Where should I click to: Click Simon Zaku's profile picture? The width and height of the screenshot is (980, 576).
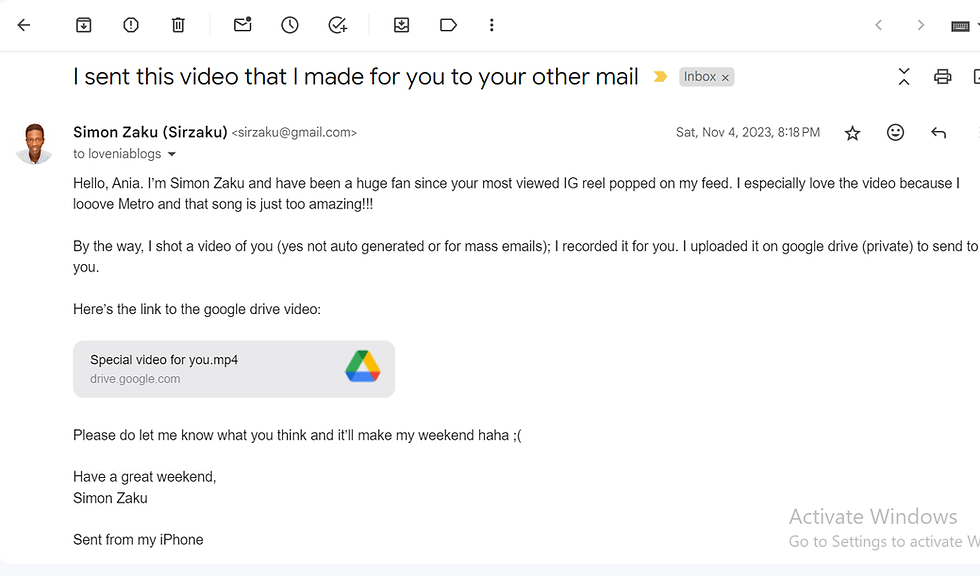click(34, 144)
